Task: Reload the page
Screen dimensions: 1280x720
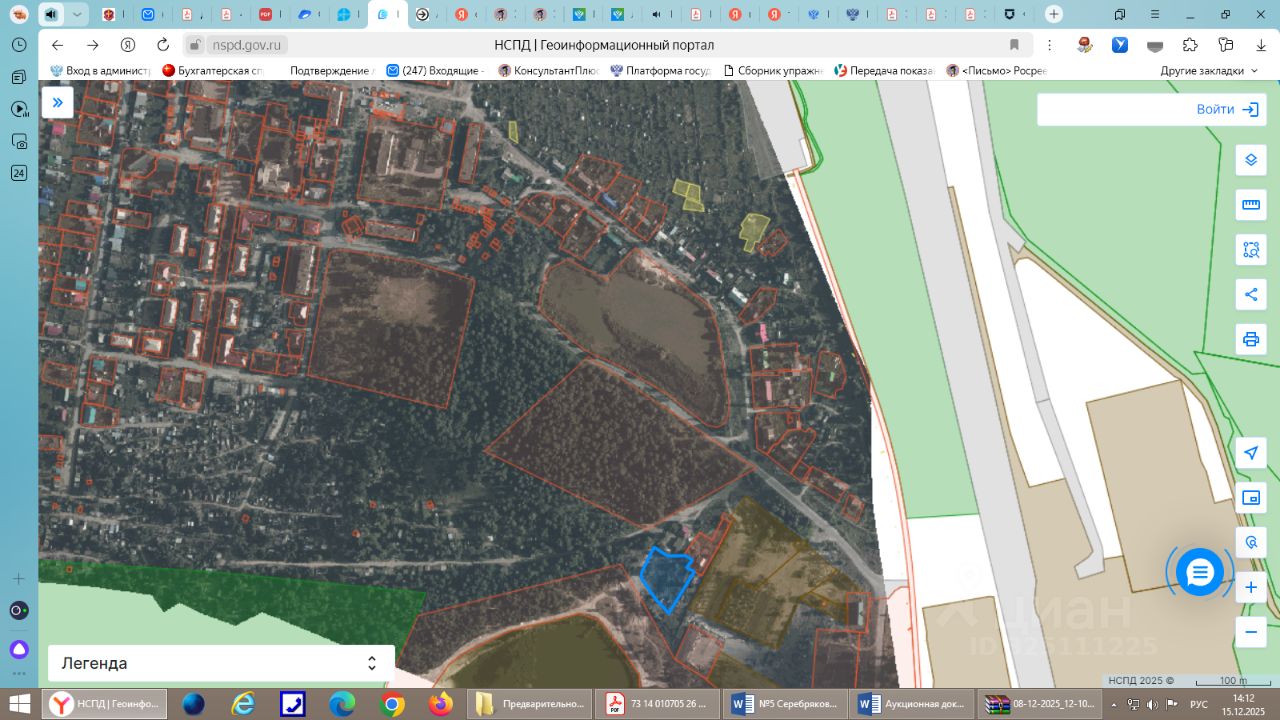Action: 163,45
